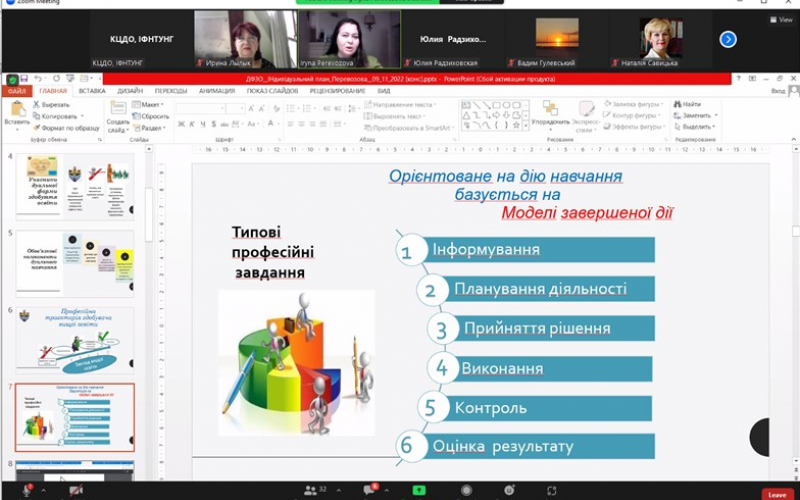Click the Вход sign-in link
800x500 pixels.
(x=778, y=91)
